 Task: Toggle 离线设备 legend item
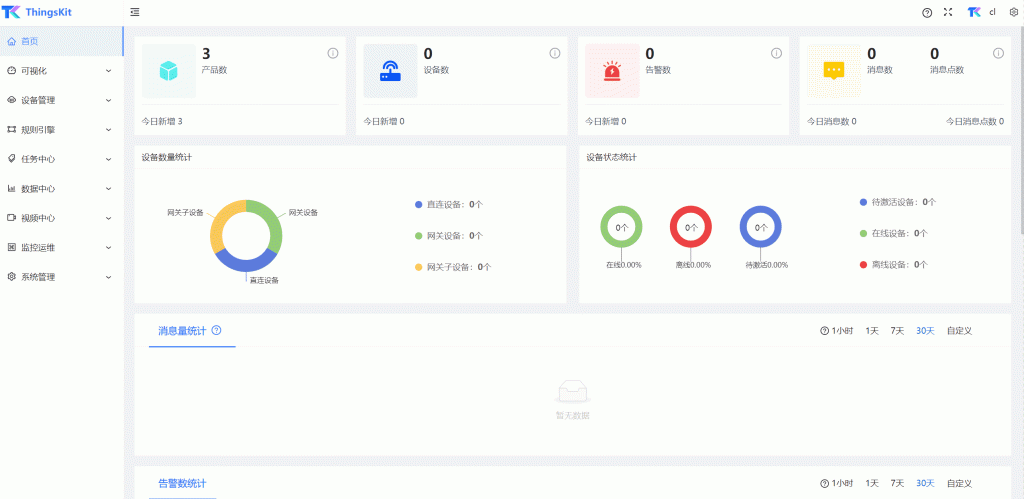click(x=894, y=265)
